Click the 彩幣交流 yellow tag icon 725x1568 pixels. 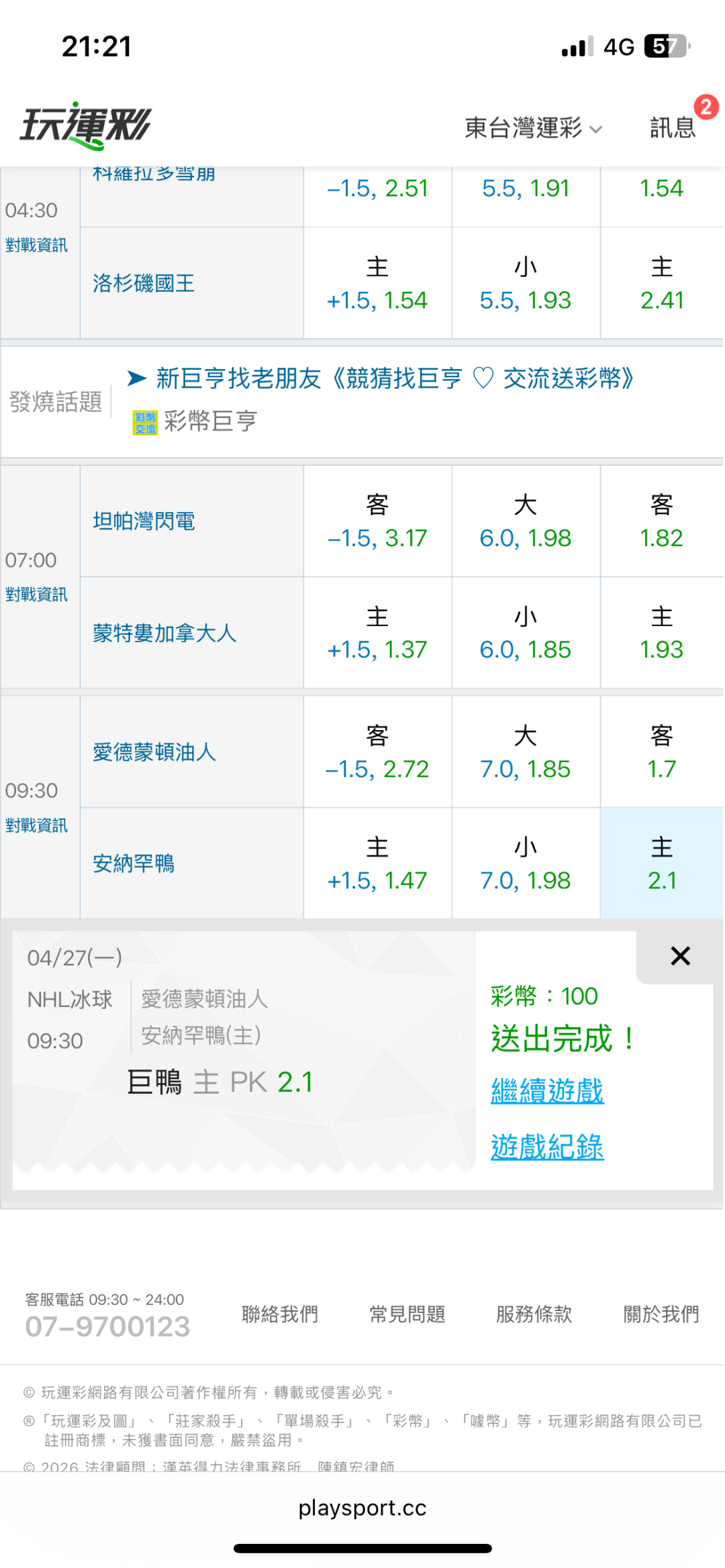pyautogui.click(x=145, y=423)
